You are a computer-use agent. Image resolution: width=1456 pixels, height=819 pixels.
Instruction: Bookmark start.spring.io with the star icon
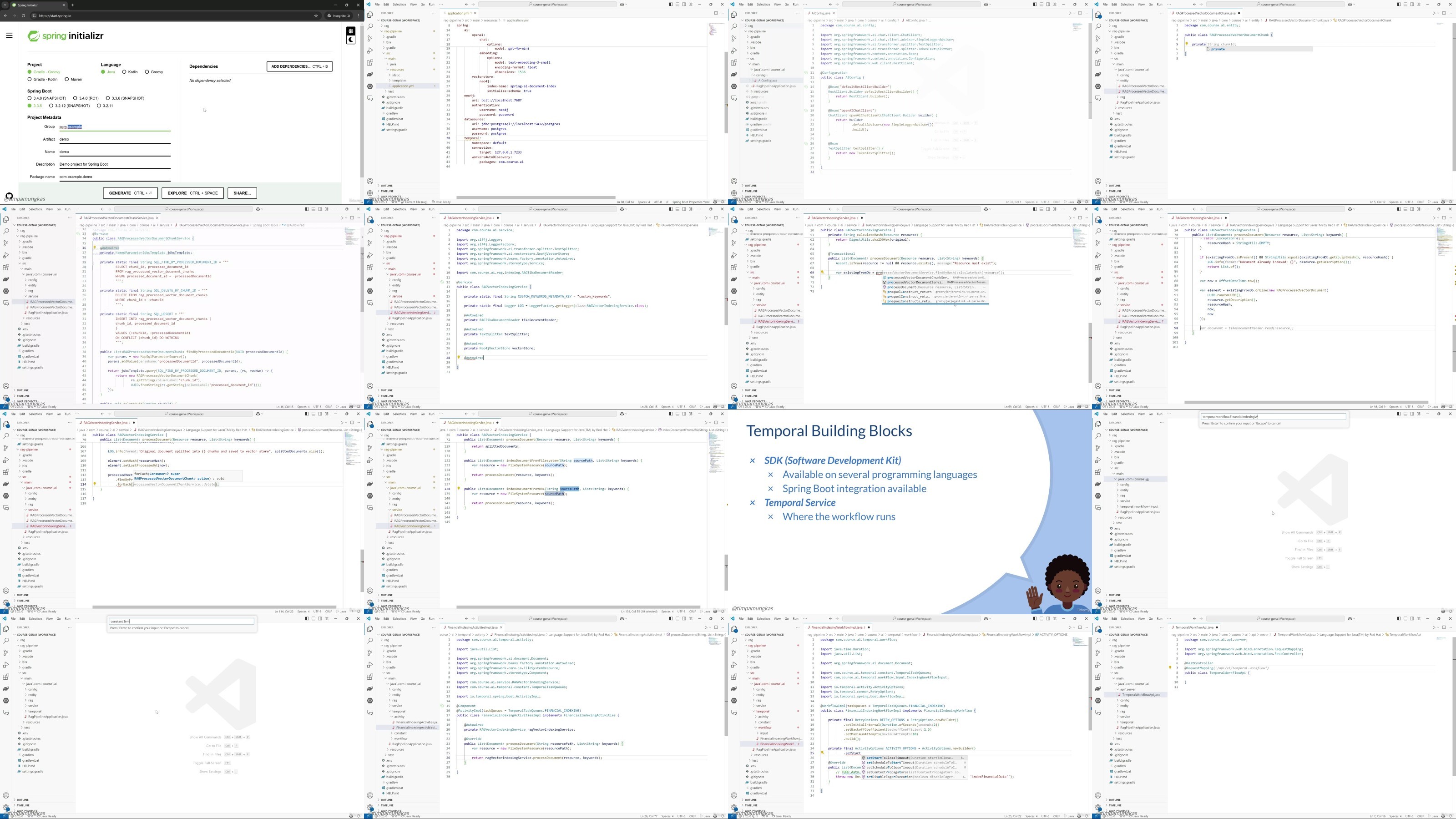(316, 16)
